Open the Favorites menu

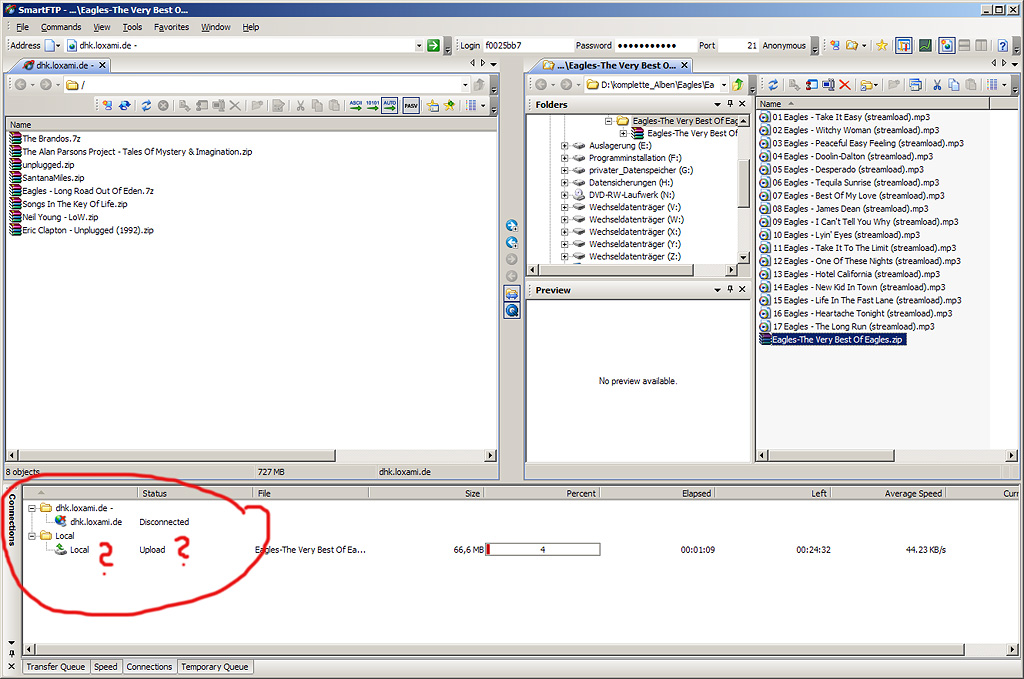point(171,27)
